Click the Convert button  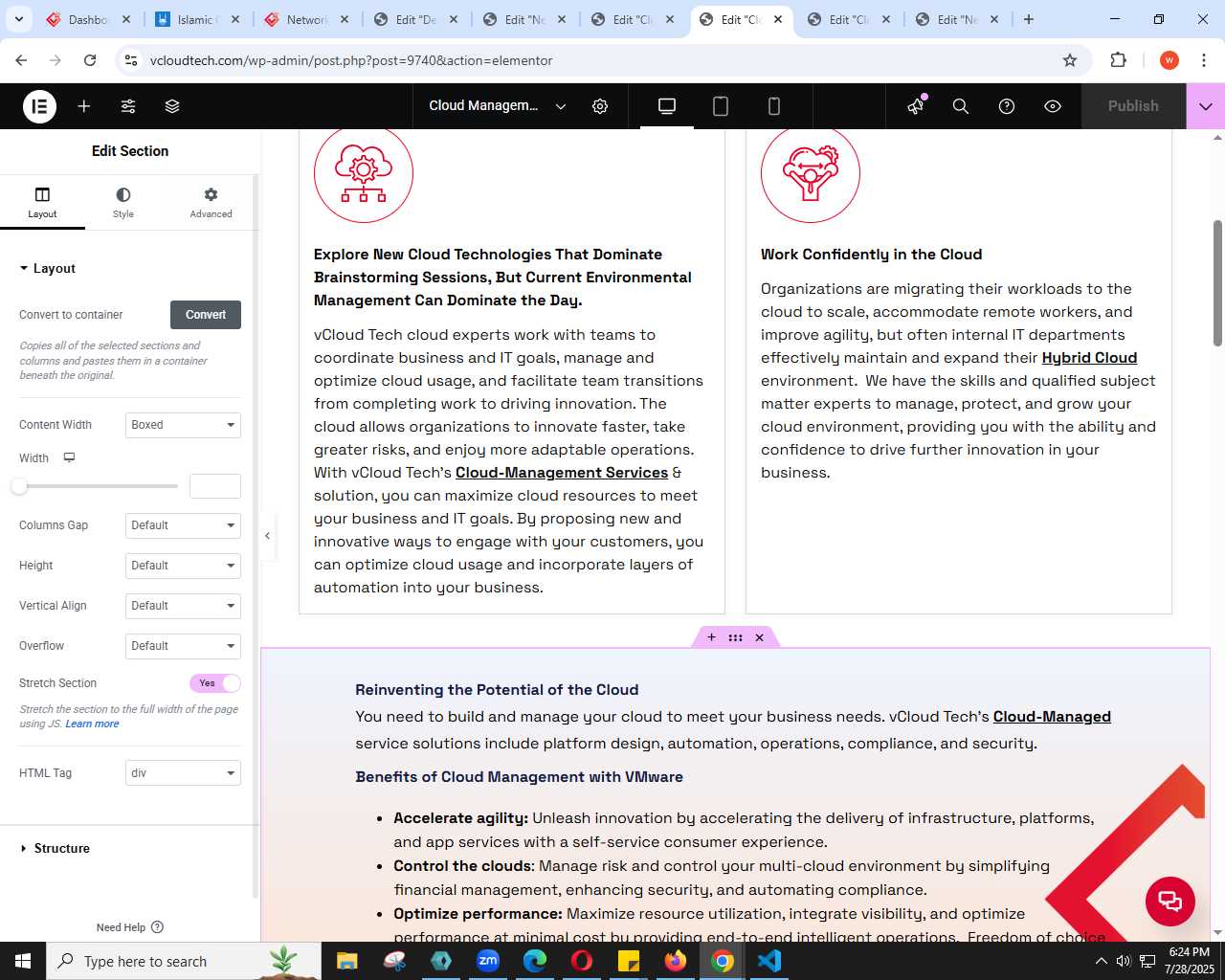click(206, 315)
